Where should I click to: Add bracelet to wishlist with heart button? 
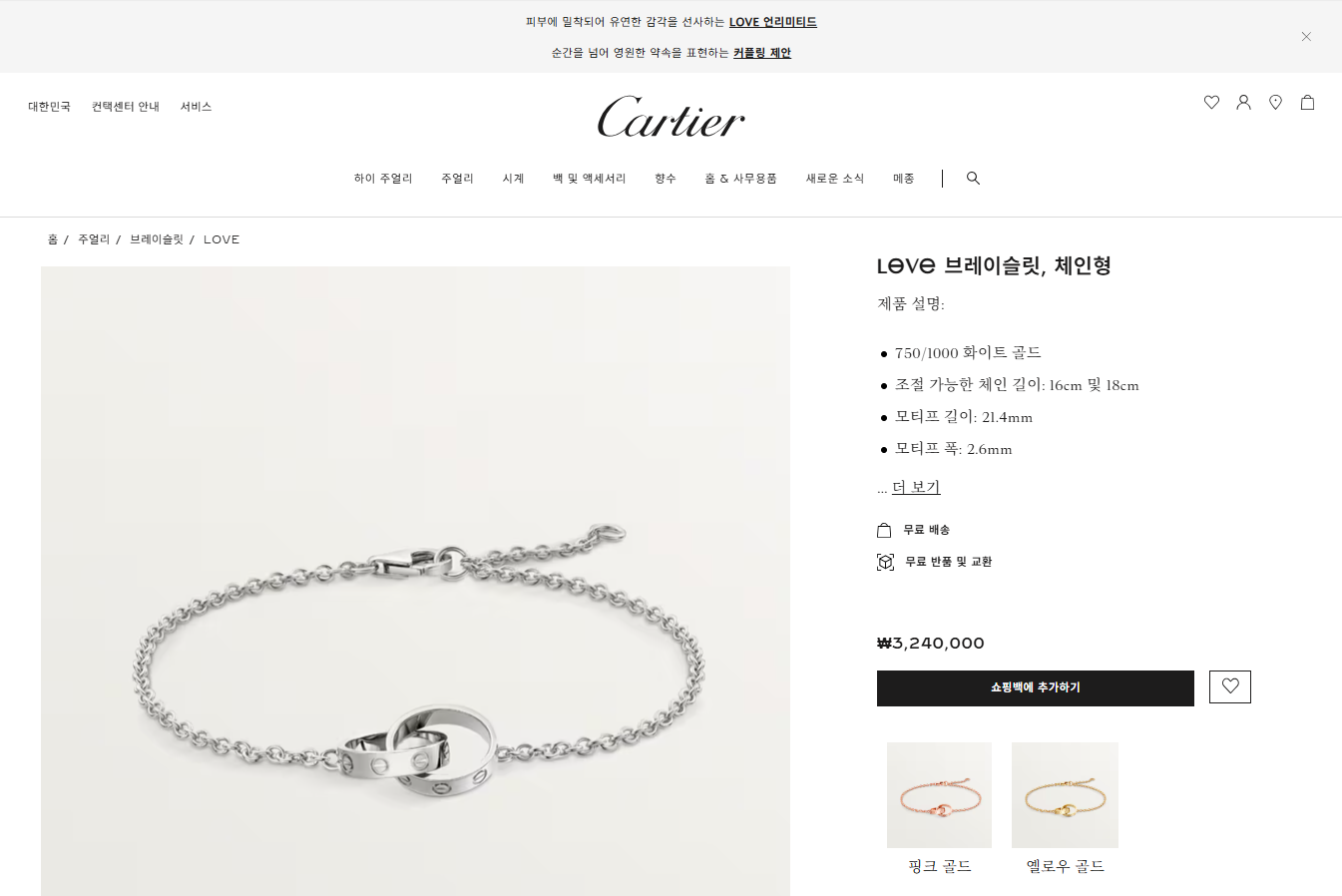(1230, 686)
